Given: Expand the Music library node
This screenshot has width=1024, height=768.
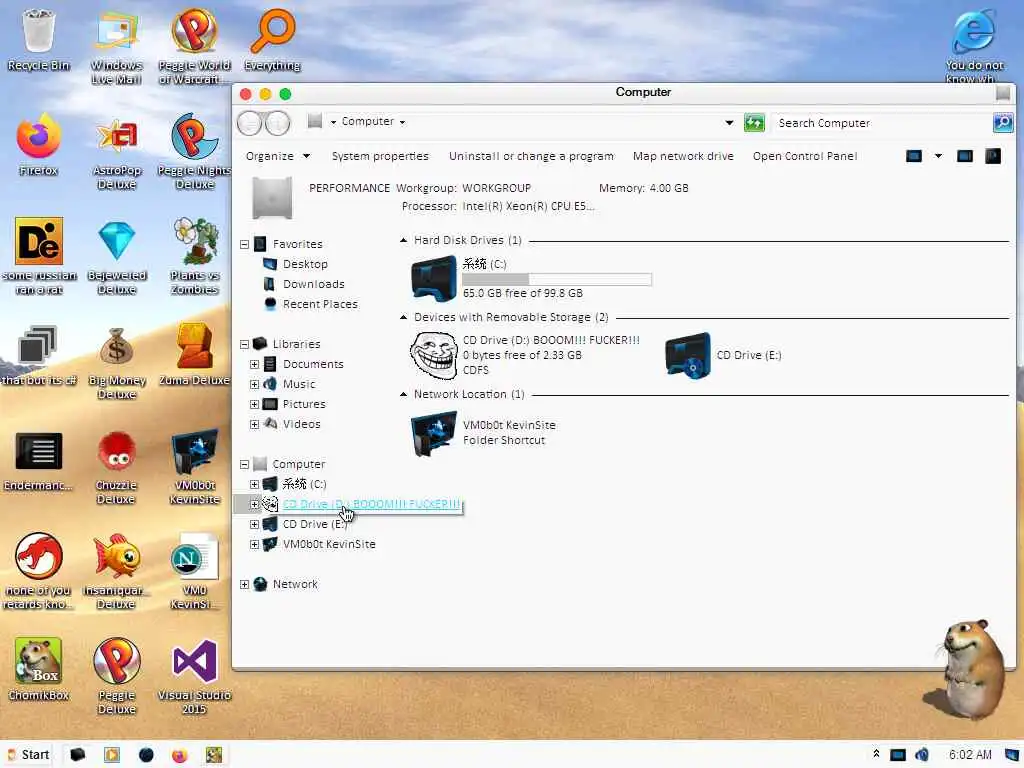Looking at the screenshot, I should click(255, 385).
